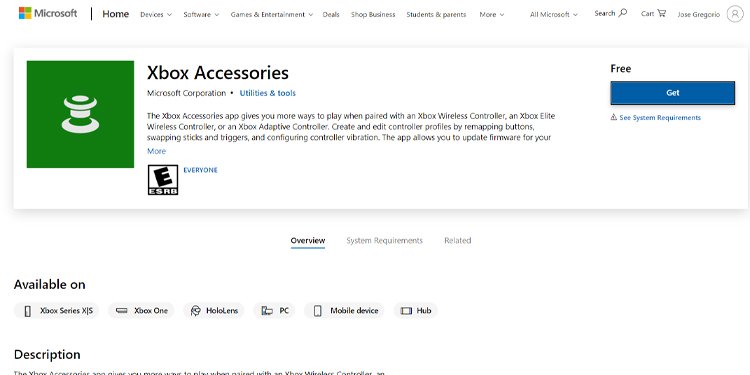Open Jose Gregorio account avatar
This screenshot has height=375, width=750.
(735, 14)
